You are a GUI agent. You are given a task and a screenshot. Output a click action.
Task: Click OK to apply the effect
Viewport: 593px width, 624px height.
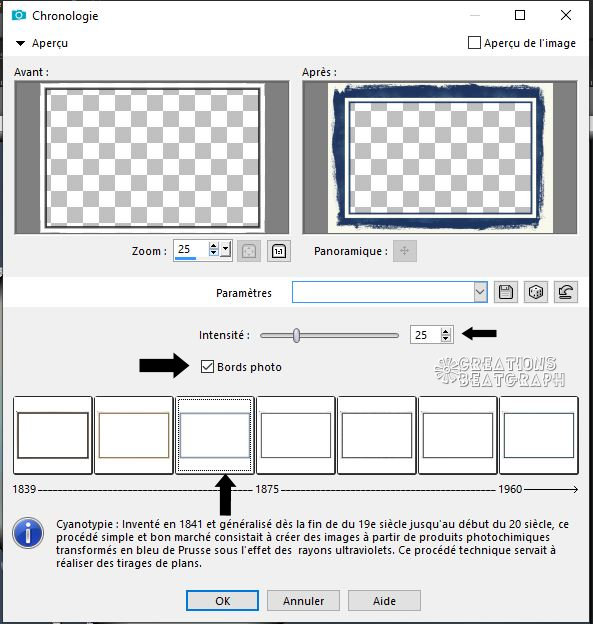(222, 601)
